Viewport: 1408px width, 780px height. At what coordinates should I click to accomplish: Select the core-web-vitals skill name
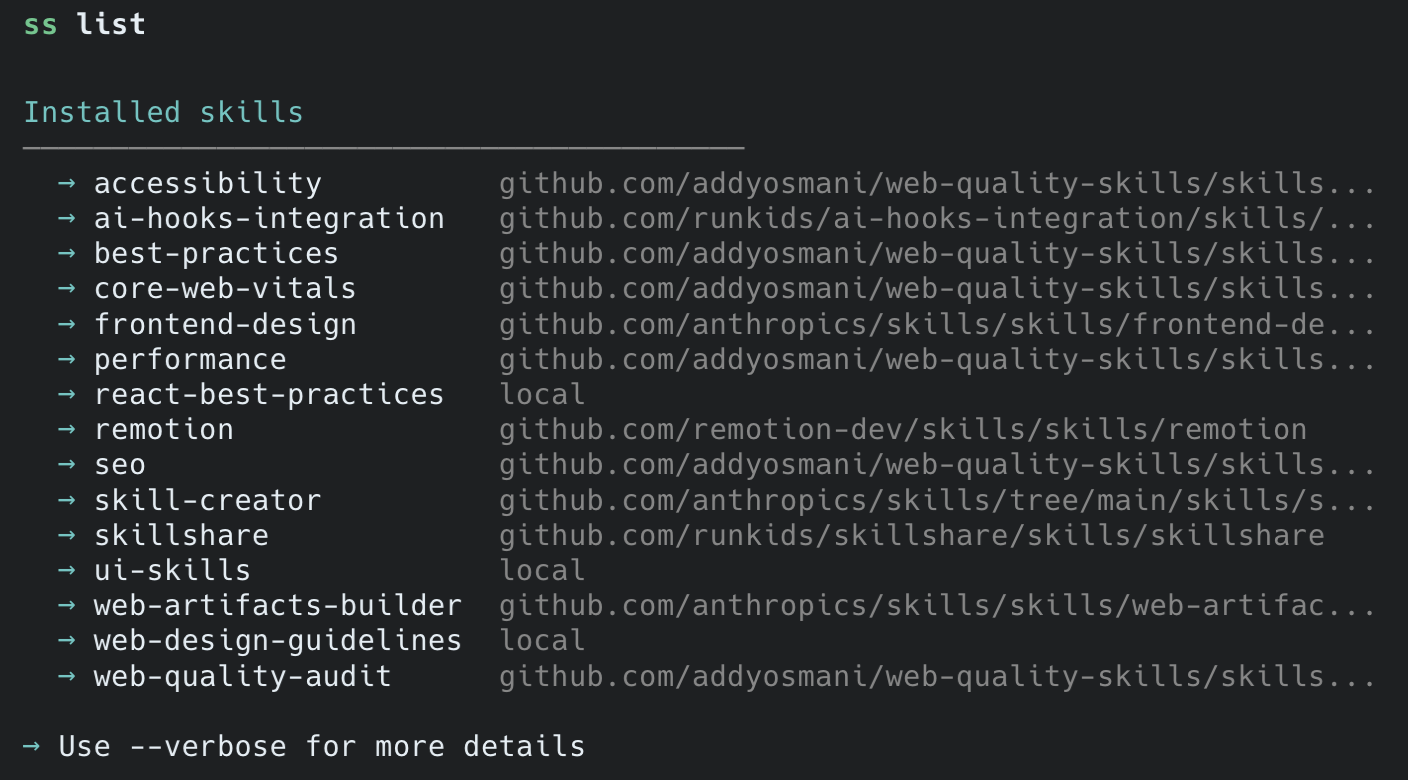(225, 289)
